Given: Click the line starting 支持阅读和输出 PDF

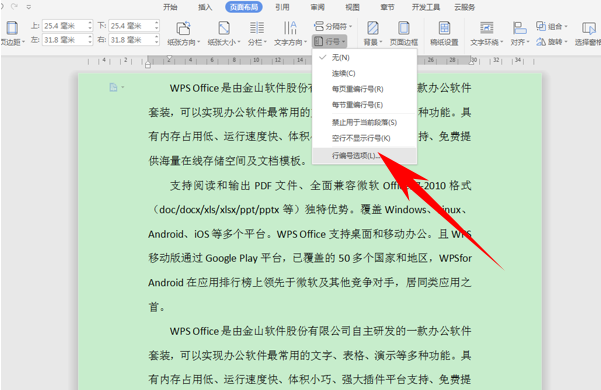Looking at the screenshot, I should [320, 186].
